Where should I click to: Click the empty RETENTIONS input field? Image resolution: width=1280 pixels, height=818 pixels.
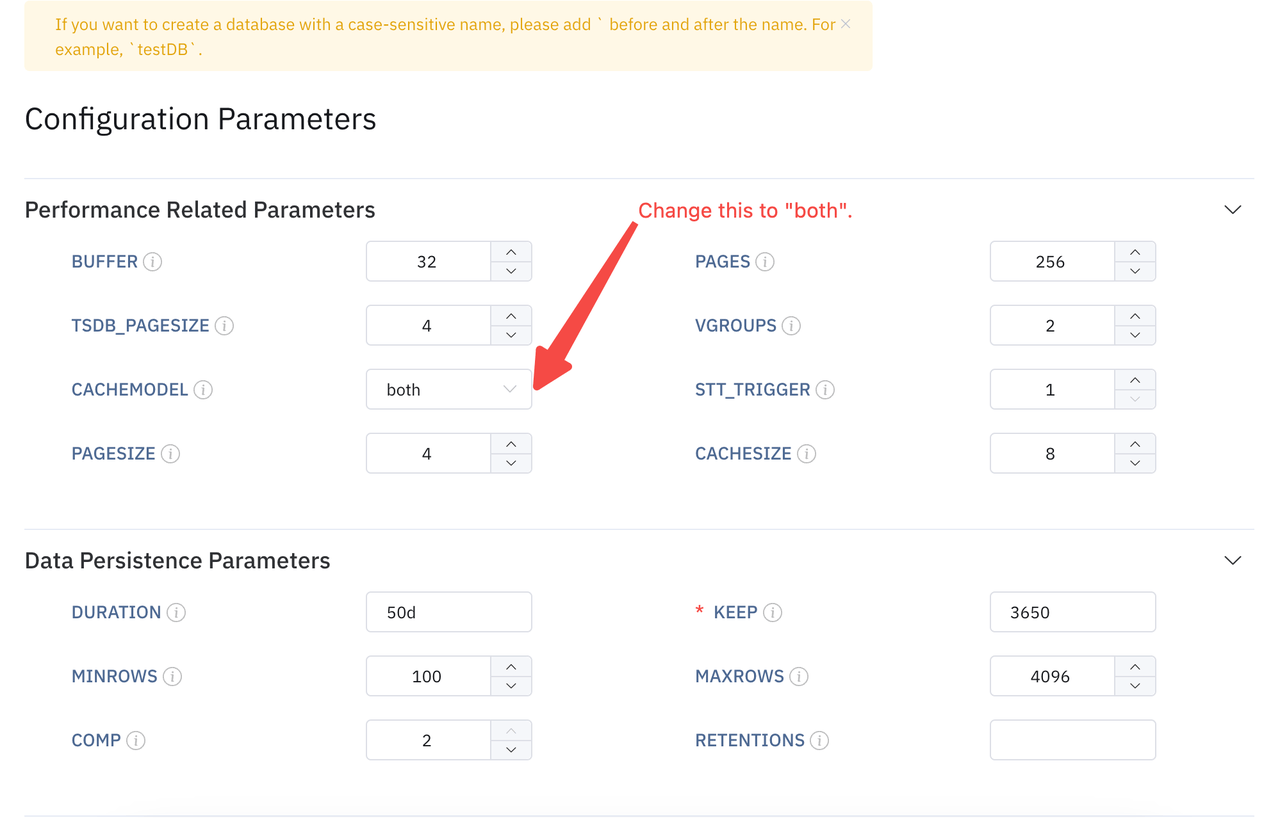point(1072,741)
